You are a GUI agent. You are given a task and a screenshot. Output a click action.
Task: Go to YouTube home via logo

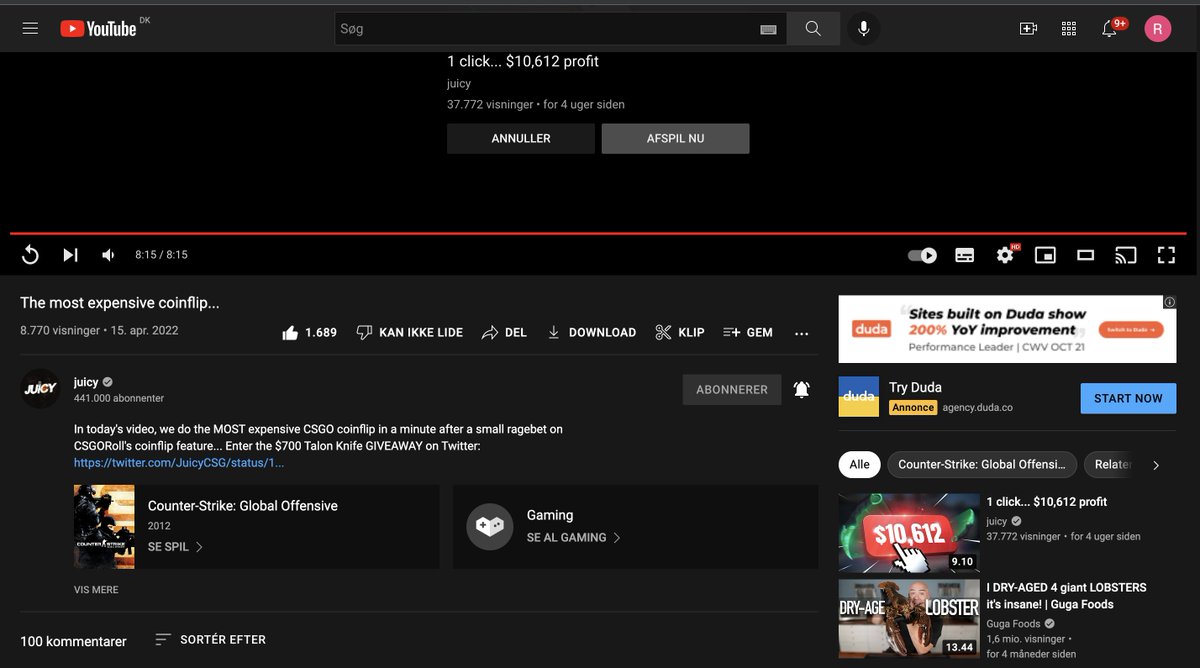pyautogui.click(x=98, y=29)
